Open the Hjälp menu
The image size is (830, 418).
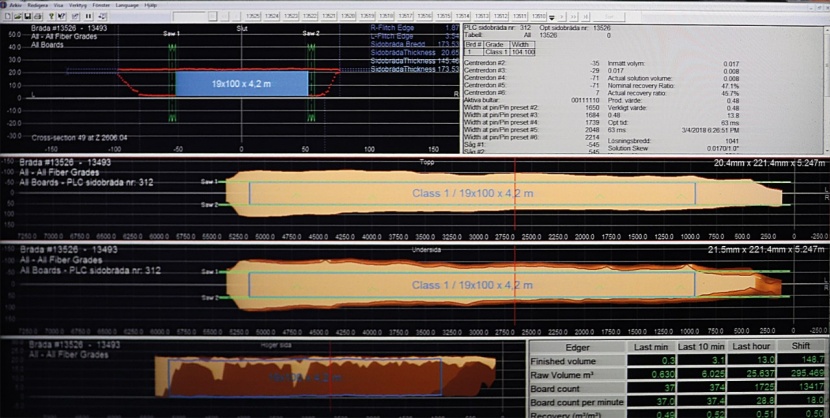point(150,5)
